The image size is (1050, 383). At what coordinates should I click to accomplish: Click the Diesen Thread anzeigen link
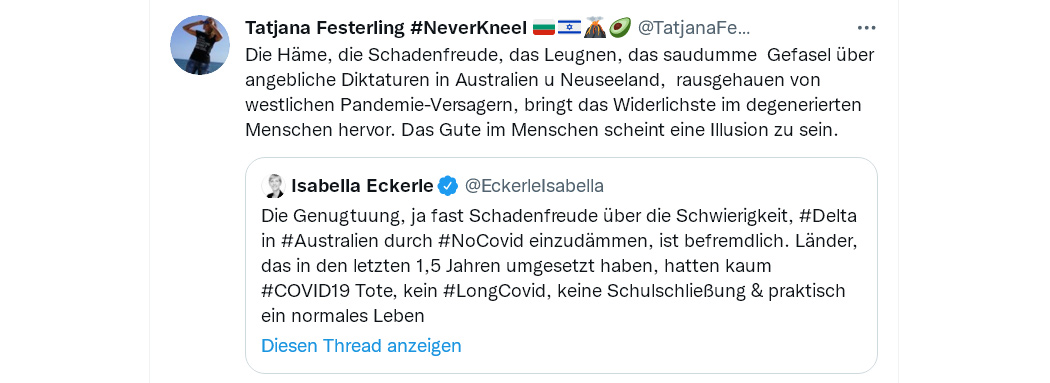[x=361, y=346]
